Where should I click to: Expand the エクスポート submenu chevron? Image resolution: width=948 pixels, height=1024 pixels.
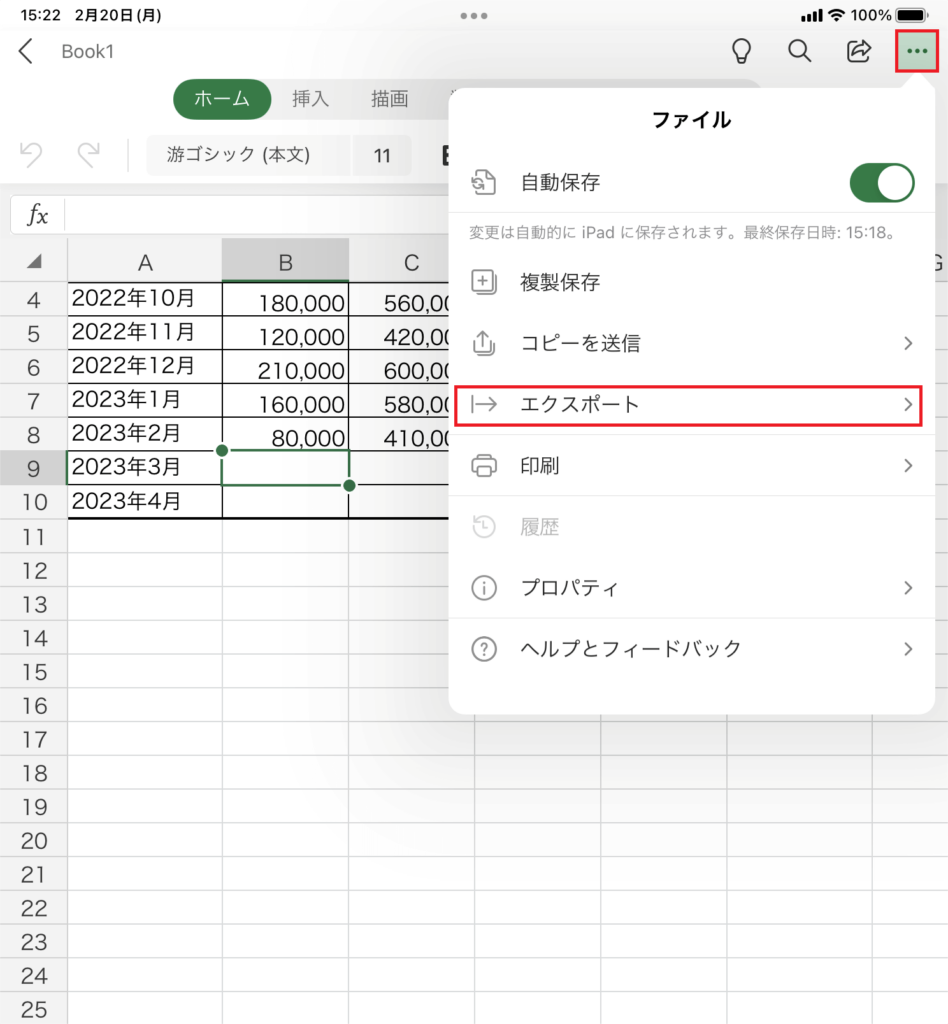[x=908, y=405]
